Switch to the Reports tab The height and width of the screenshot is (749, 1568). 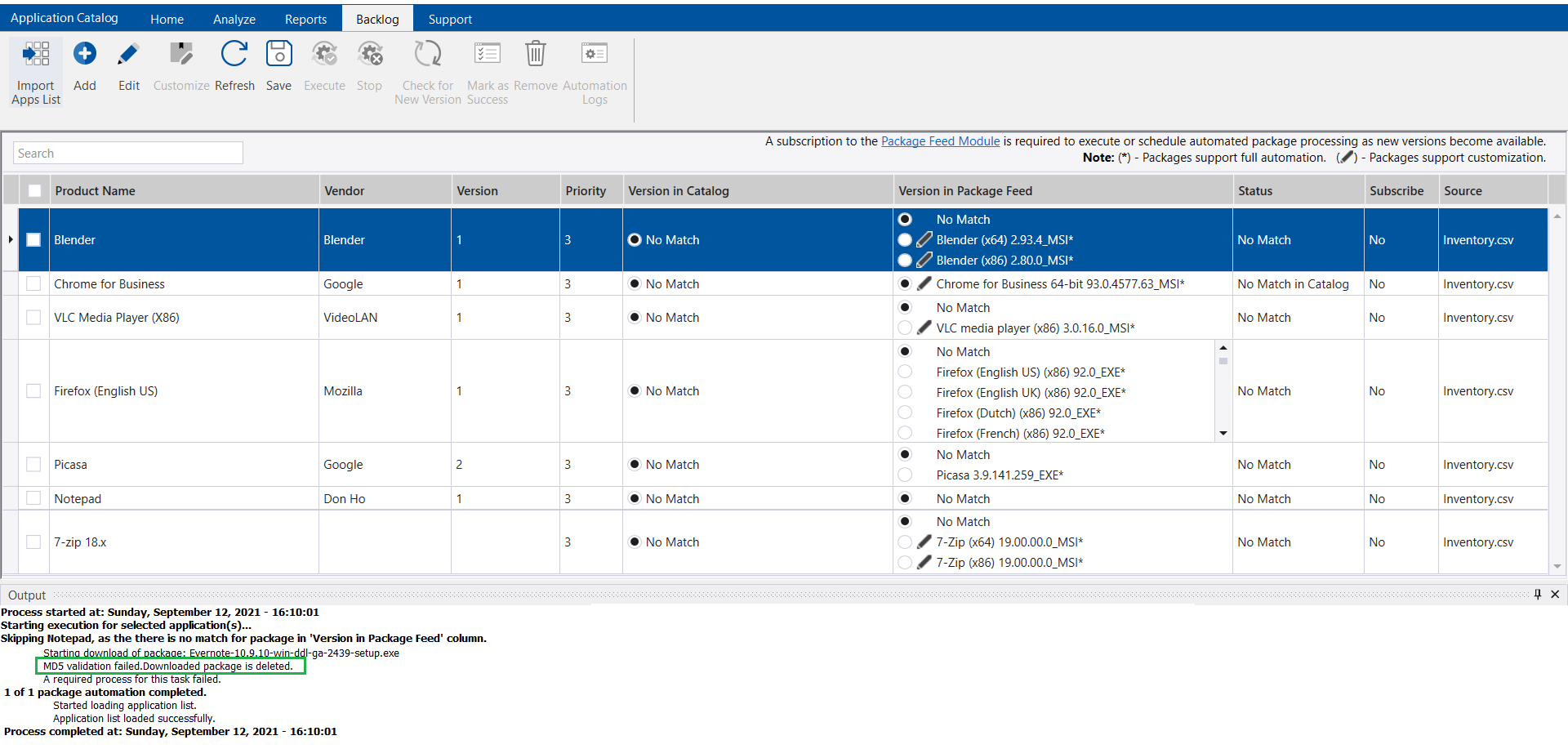305,19
